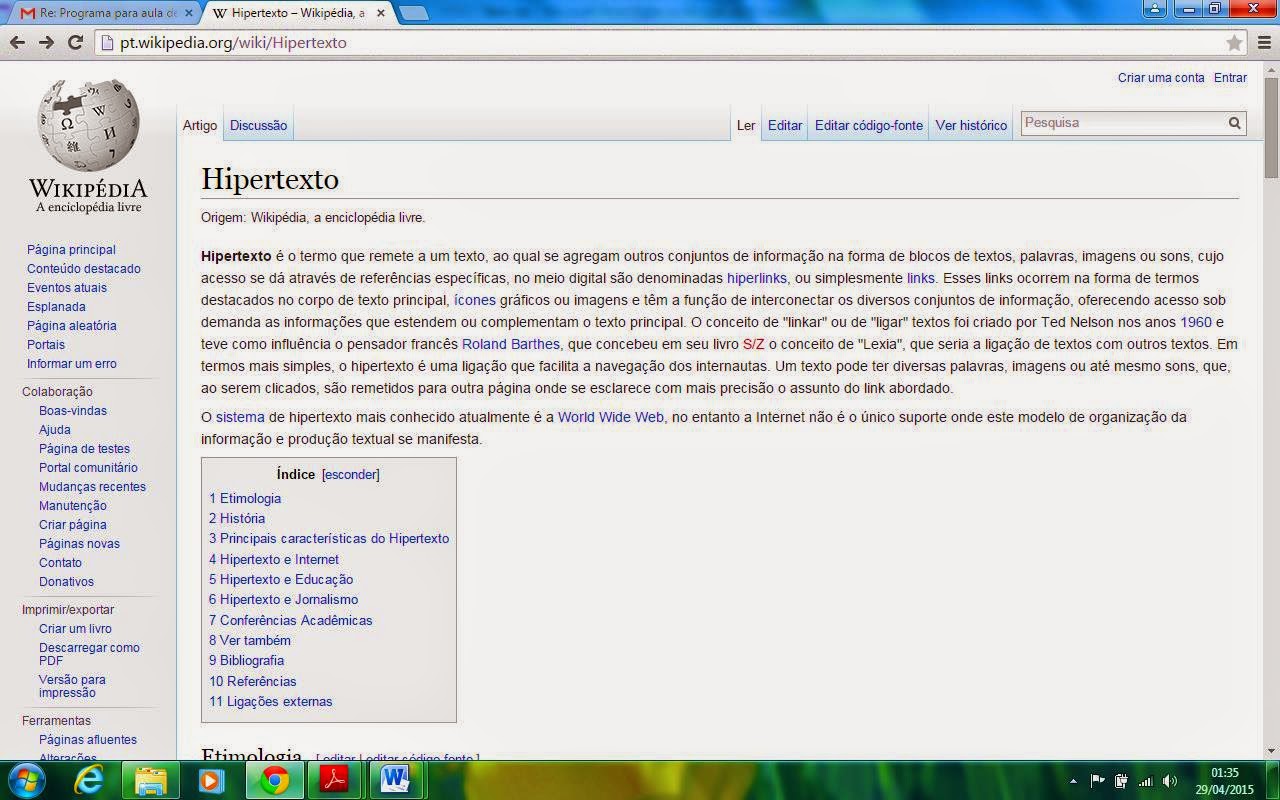This screenshot has width=1280, height=800.
Task: Open the Ver histórico tab
Action: click(x=971, y=126)
